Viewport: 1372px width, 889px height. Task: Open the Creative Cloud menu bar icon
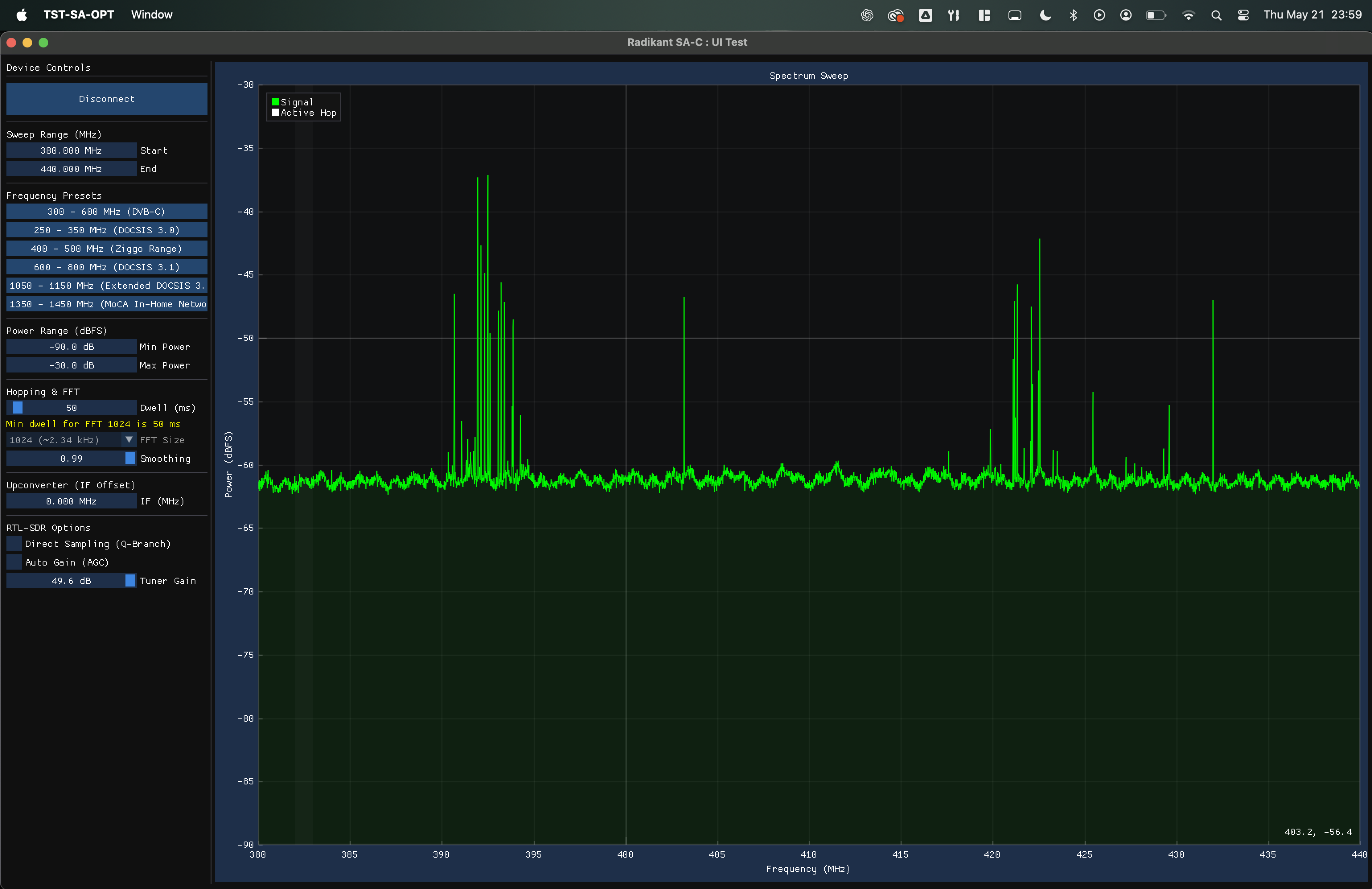(895, 15)
